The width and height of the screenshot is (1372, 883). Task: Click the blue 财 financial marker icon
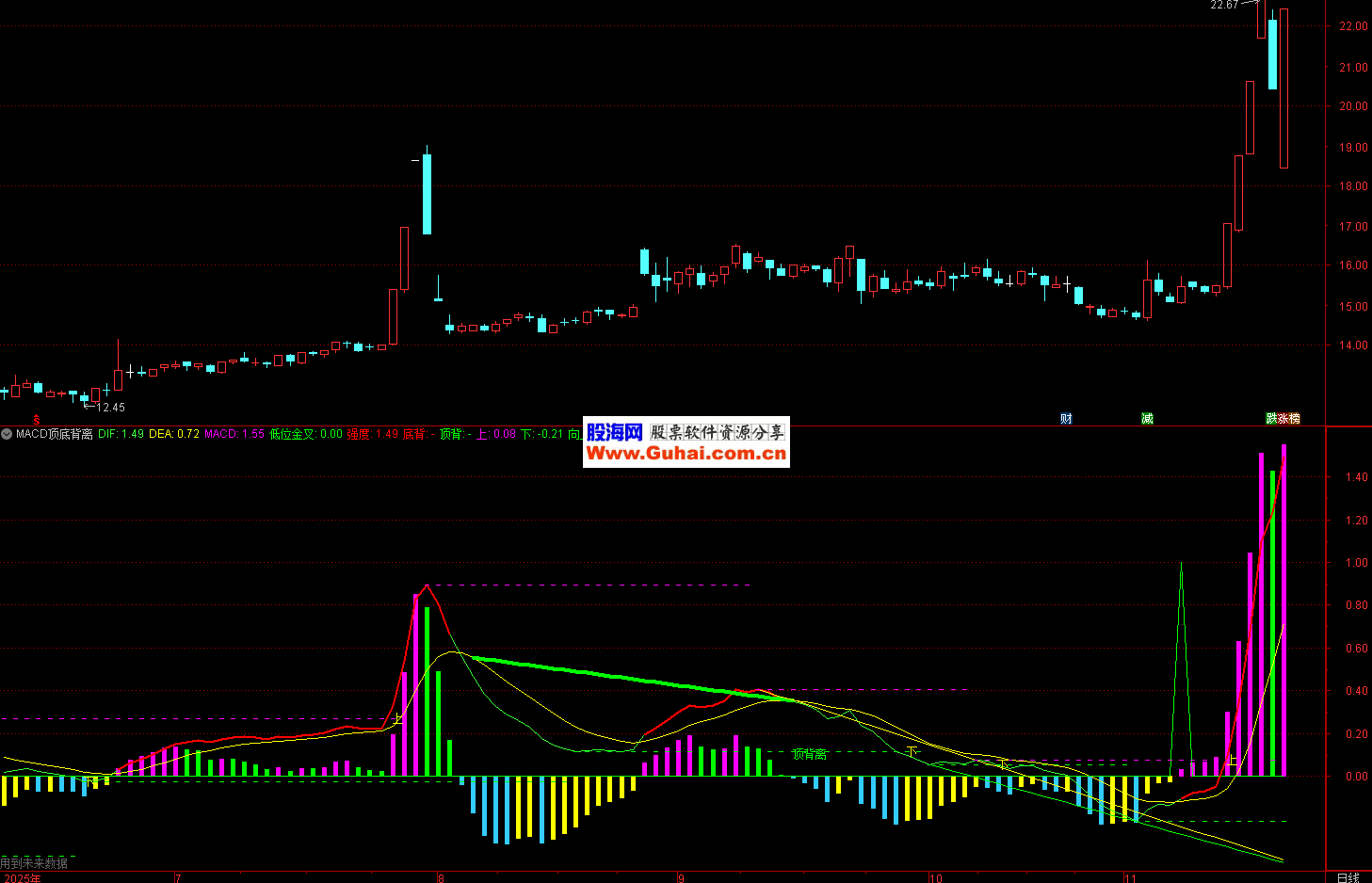[x=1066, y=419]
